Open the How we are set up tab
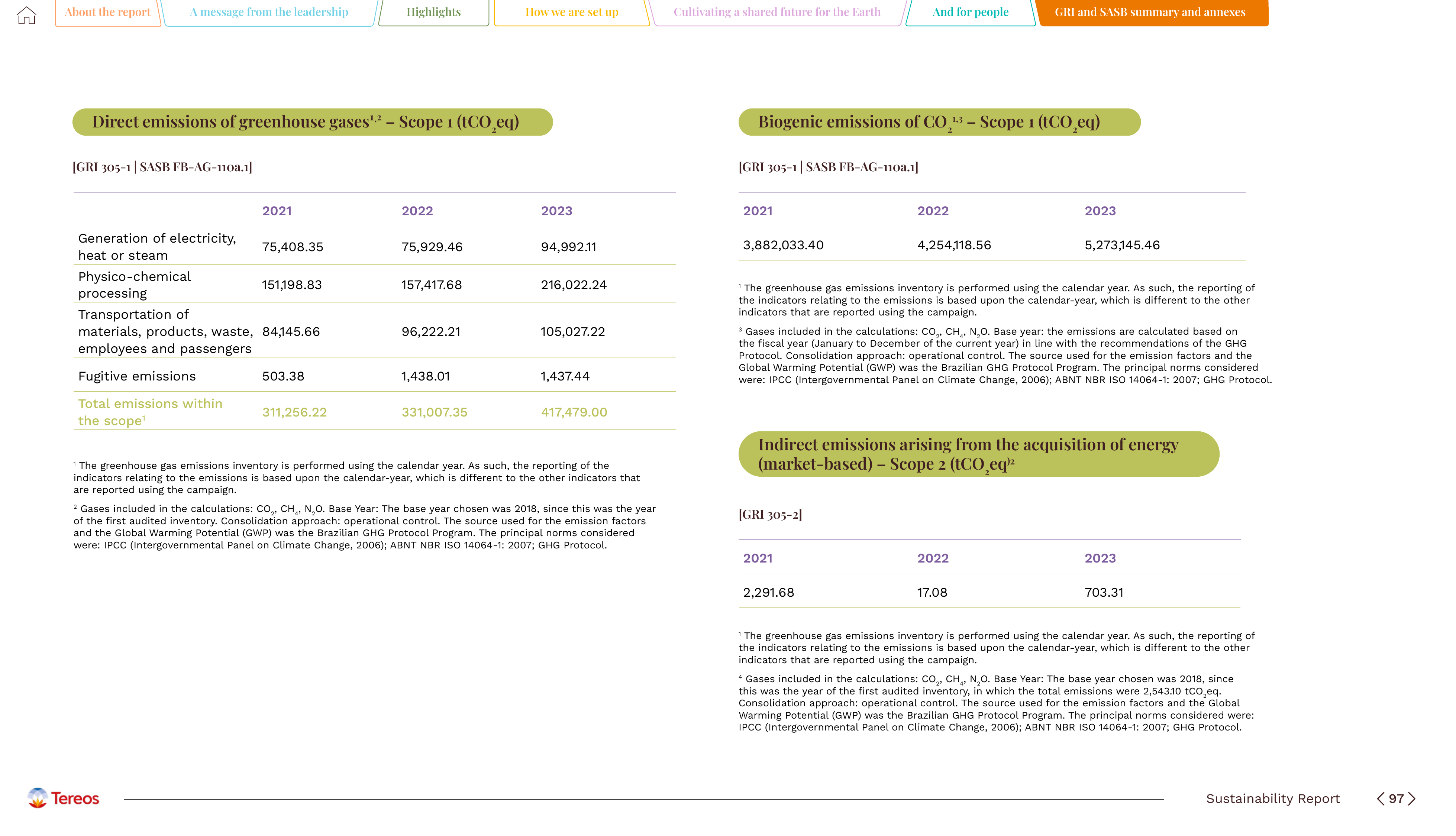This screenshot has height=836, width=1456. point(571,12)
